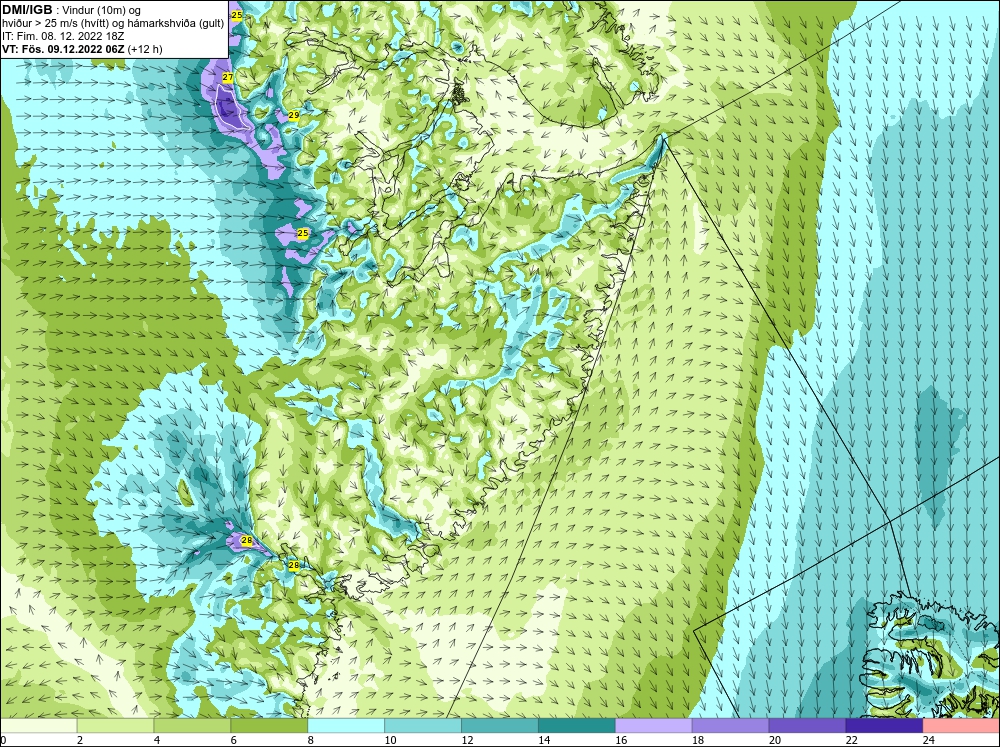1000x747 pixels.
Task: Click the pale cream 0–2 legend swatch
Action: [38, 726]
